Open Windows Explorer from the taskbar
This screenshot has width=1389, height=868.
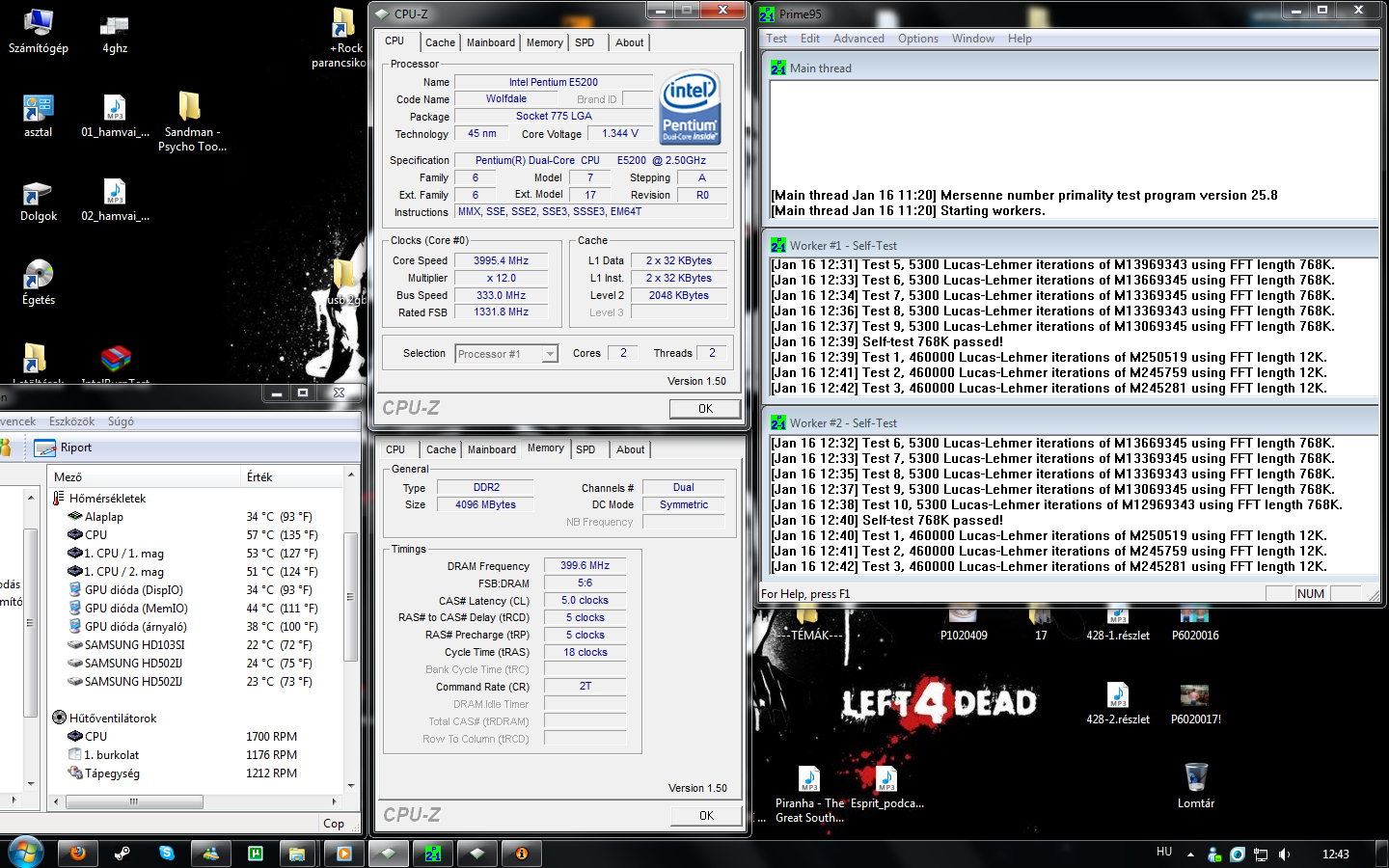[x=297, y=854]
